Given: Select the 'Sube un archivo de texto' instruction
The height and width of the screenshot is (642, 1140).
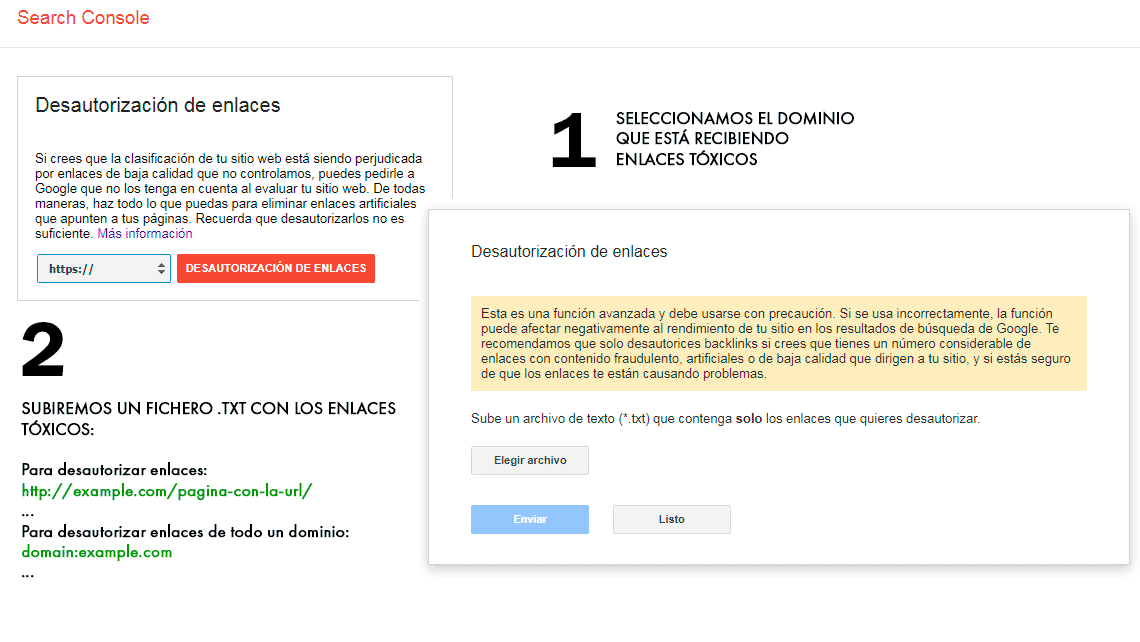Looking at the screenshot, I should [x=725, y=419].
